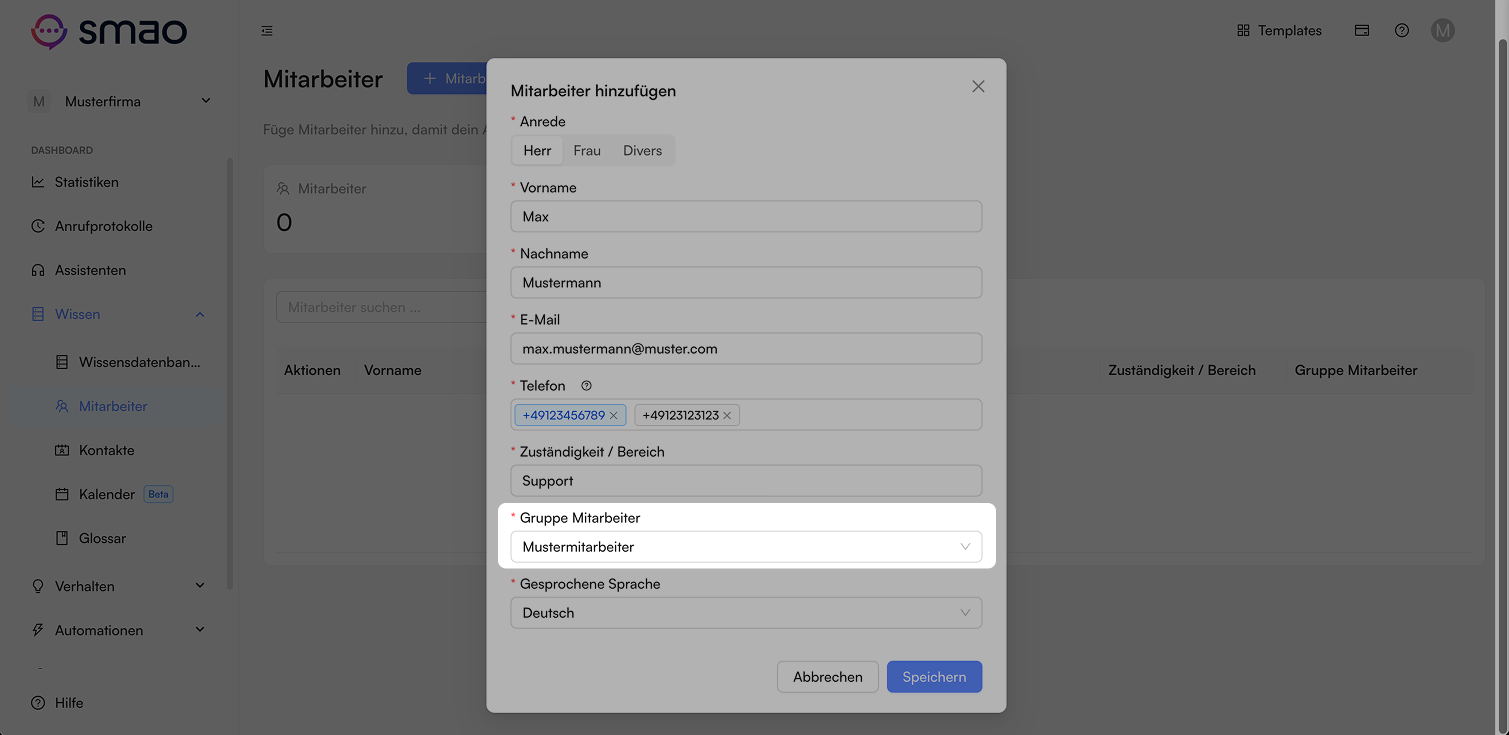
Task: Select Herr as Anrede
Action: click(x=537, y=150)
